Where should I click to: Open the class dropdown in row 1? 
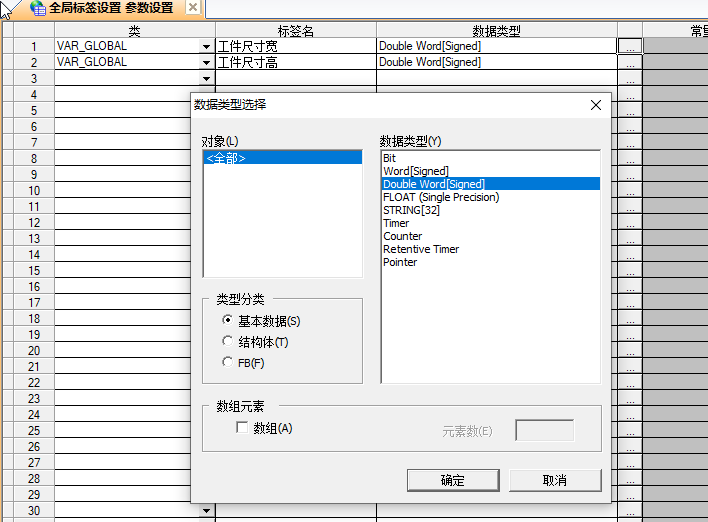coord(206,47)
